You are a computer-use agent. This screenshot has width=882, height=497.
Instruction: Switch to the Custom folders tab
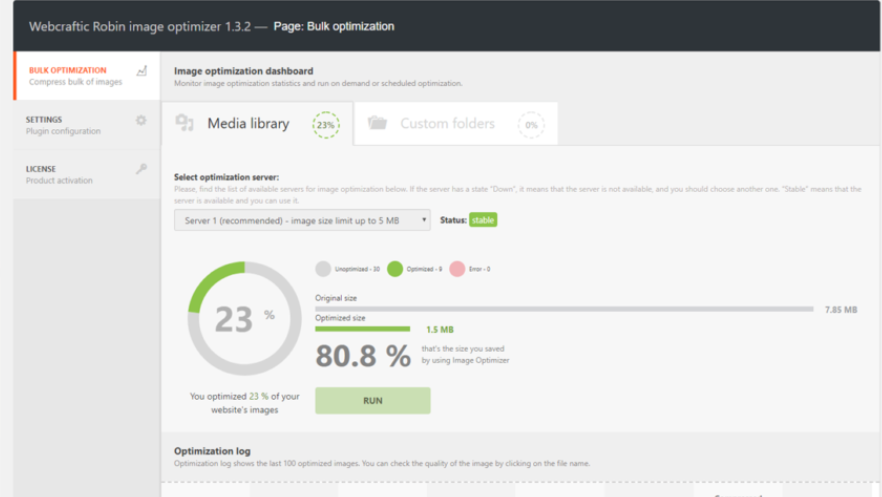pyautogui.click(x=456, y=124)
